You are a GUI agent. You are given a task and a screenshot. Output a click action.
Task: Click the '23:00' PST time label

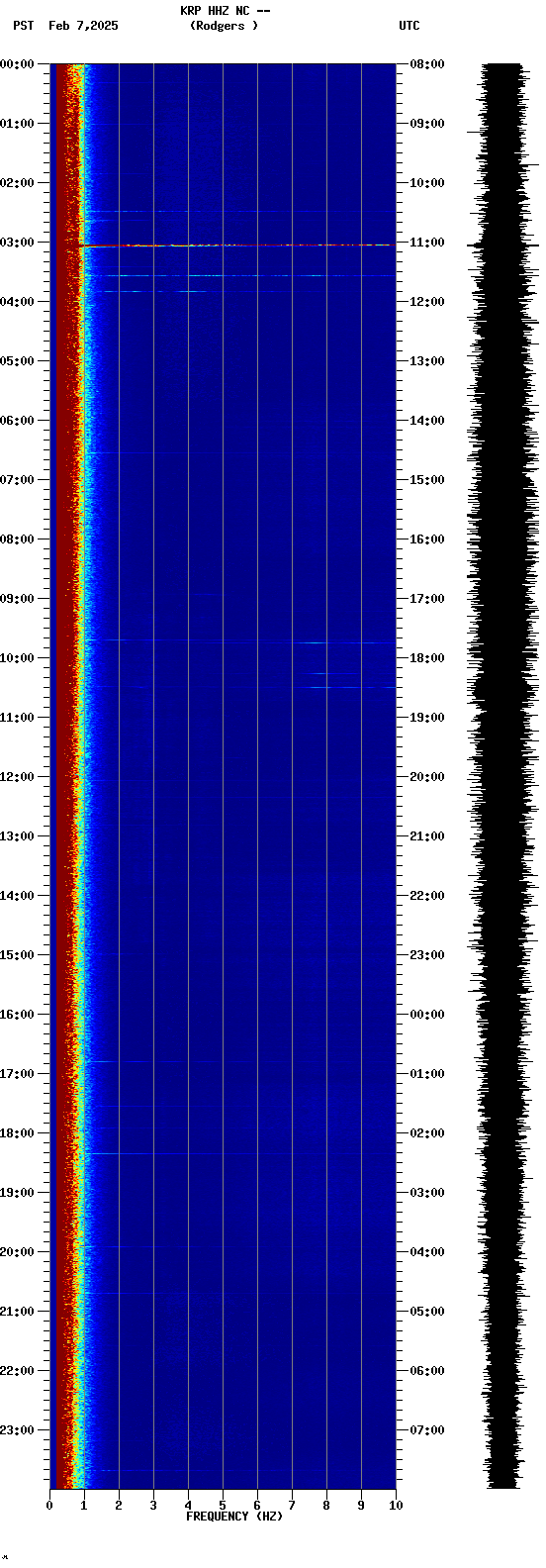point(17,1430)
